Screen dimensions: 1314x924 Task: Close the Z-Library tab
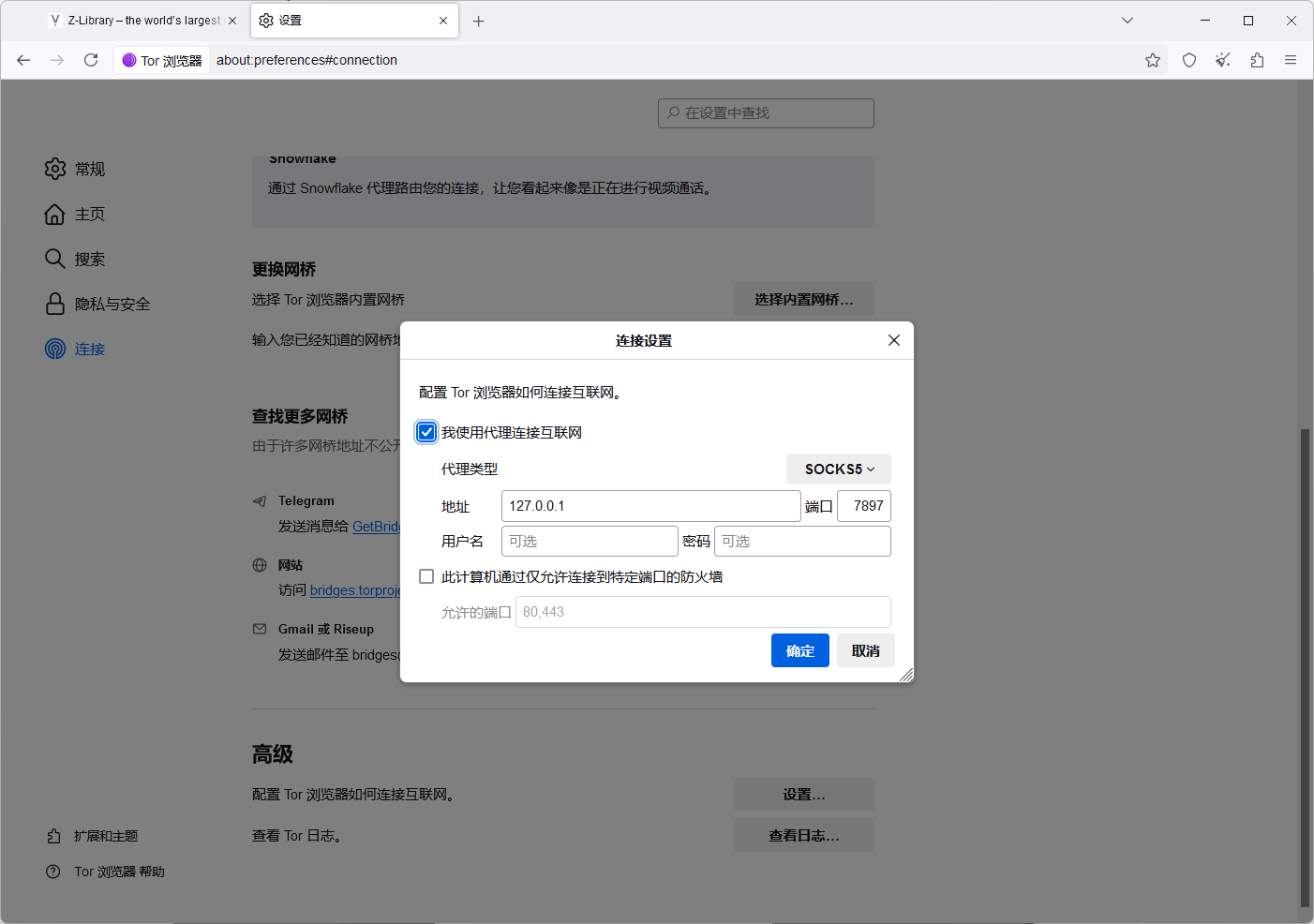[232, 21]
